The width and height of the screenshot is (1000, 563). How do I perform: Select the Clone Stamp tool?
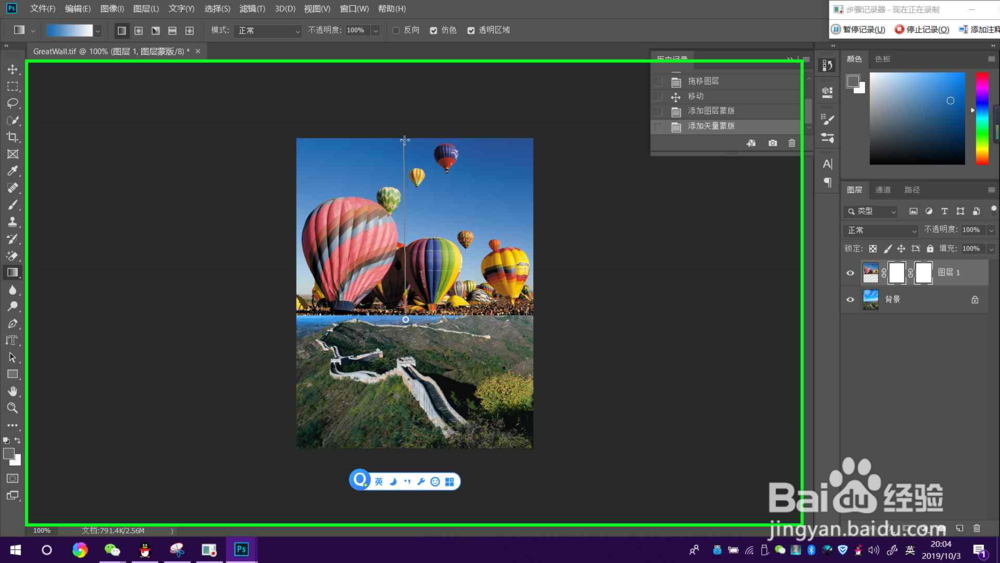point(12,222)
